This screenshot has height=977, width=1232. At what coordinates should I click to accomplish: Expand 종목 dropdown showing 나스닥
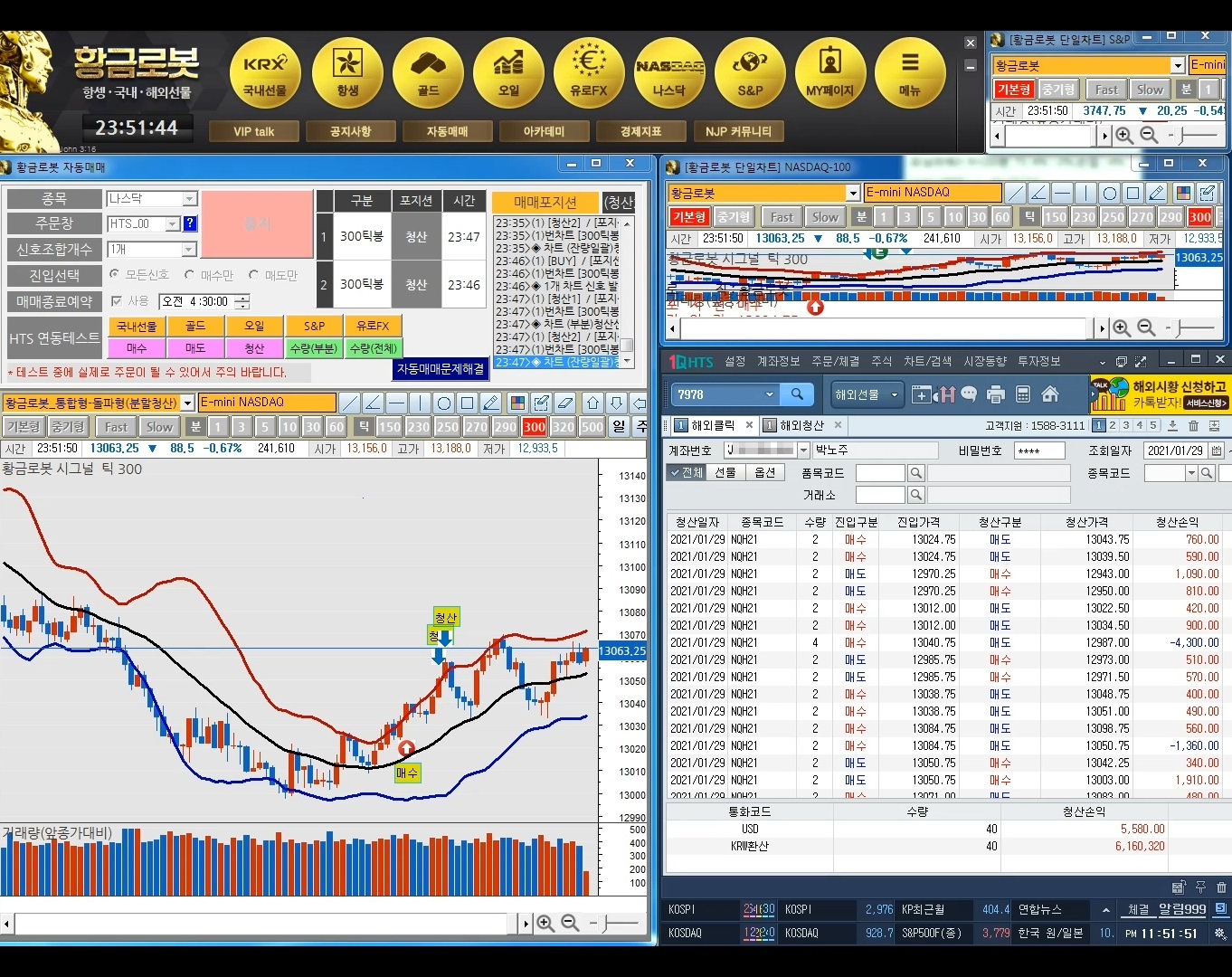[189, 198]
